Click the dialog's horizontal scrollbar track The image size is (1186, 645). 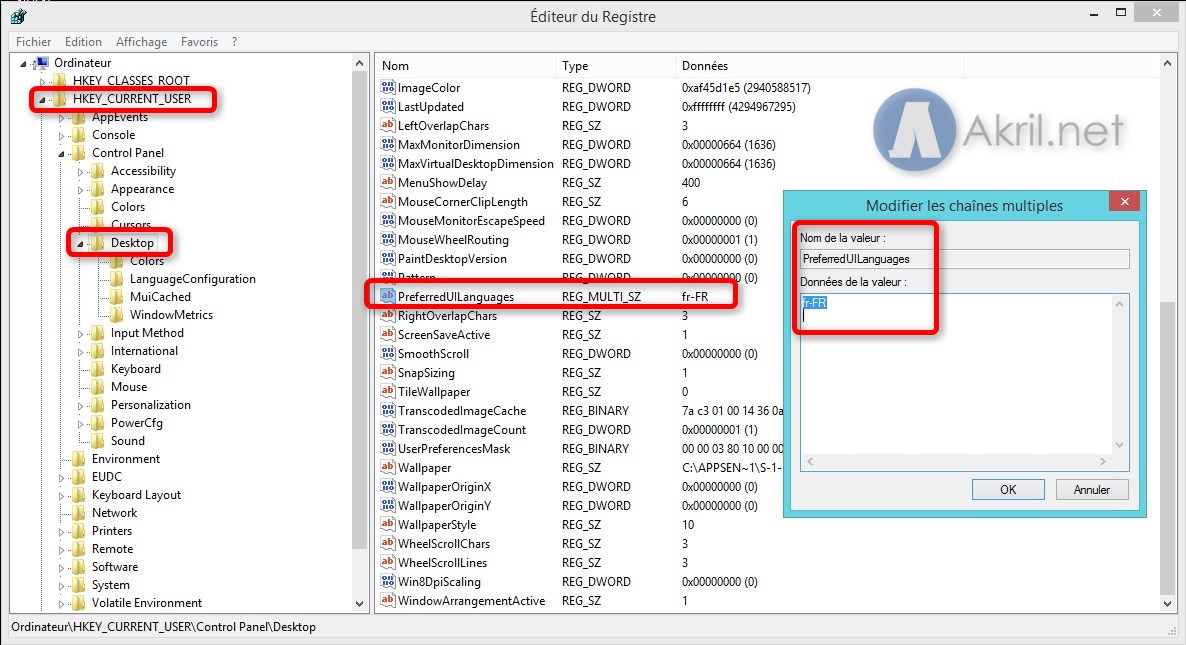[x=957, y=461]
